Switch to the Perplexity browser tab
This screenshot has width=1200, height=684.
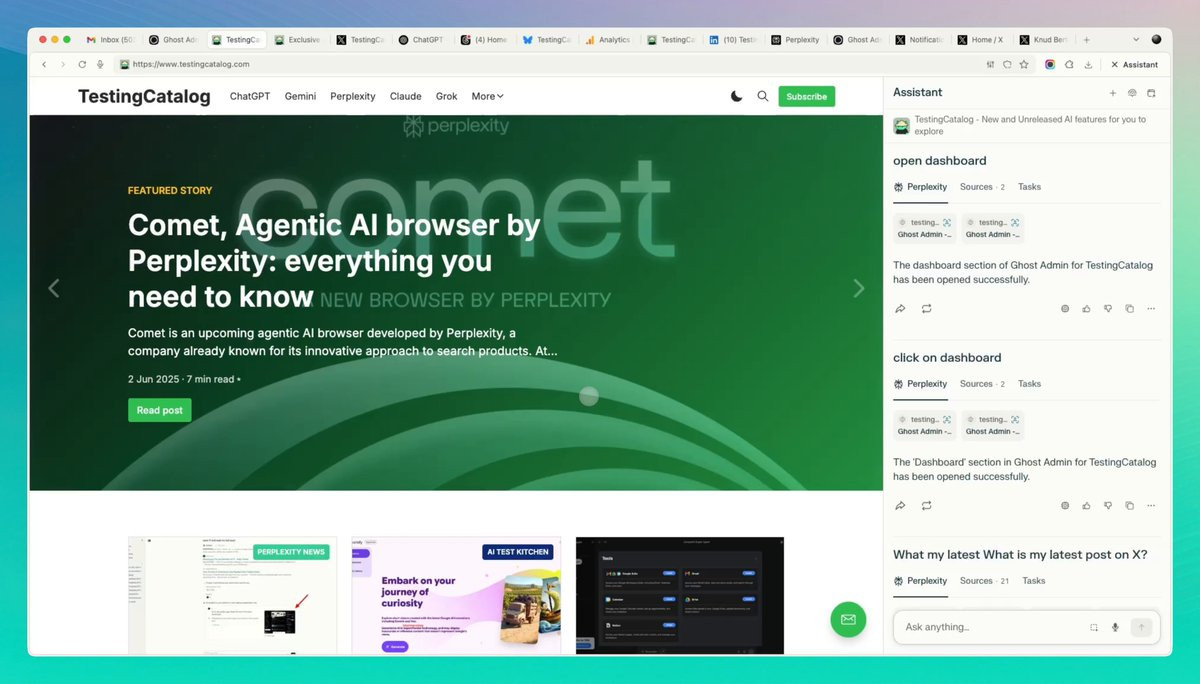click(x=796, y=40)
